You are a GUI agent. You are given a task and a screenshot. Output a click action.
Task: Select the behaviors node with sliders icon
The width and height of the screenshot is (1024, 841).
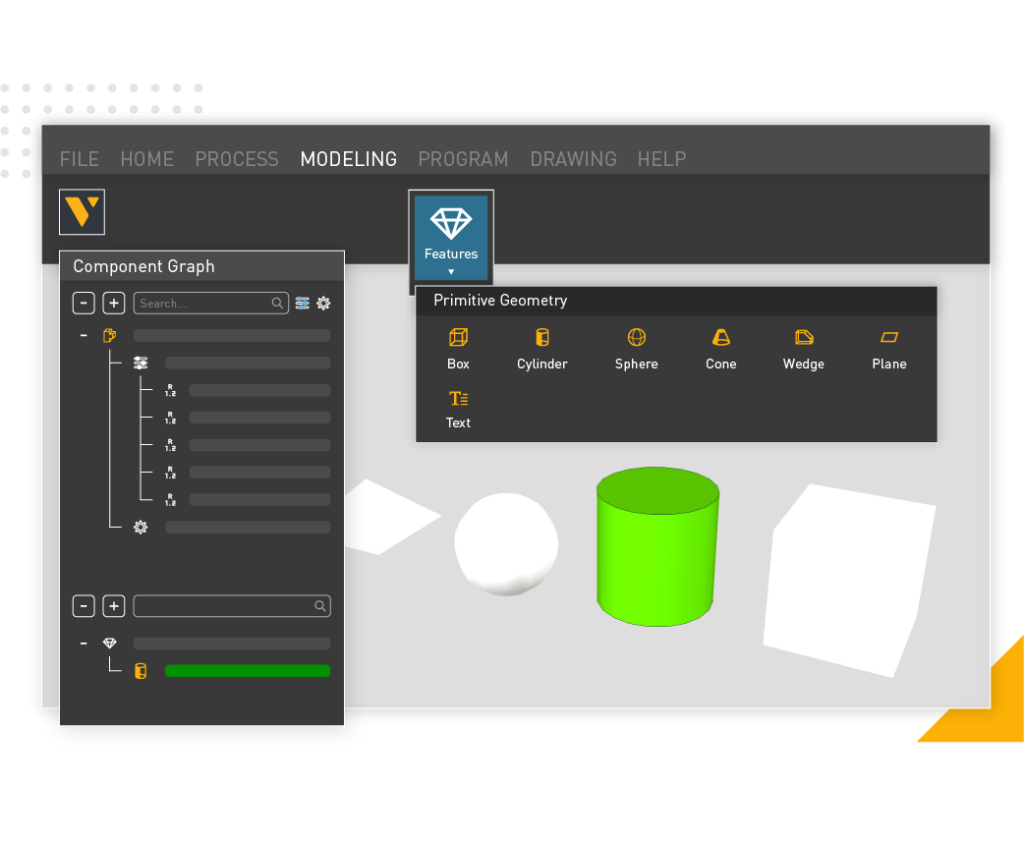[140, 363]
